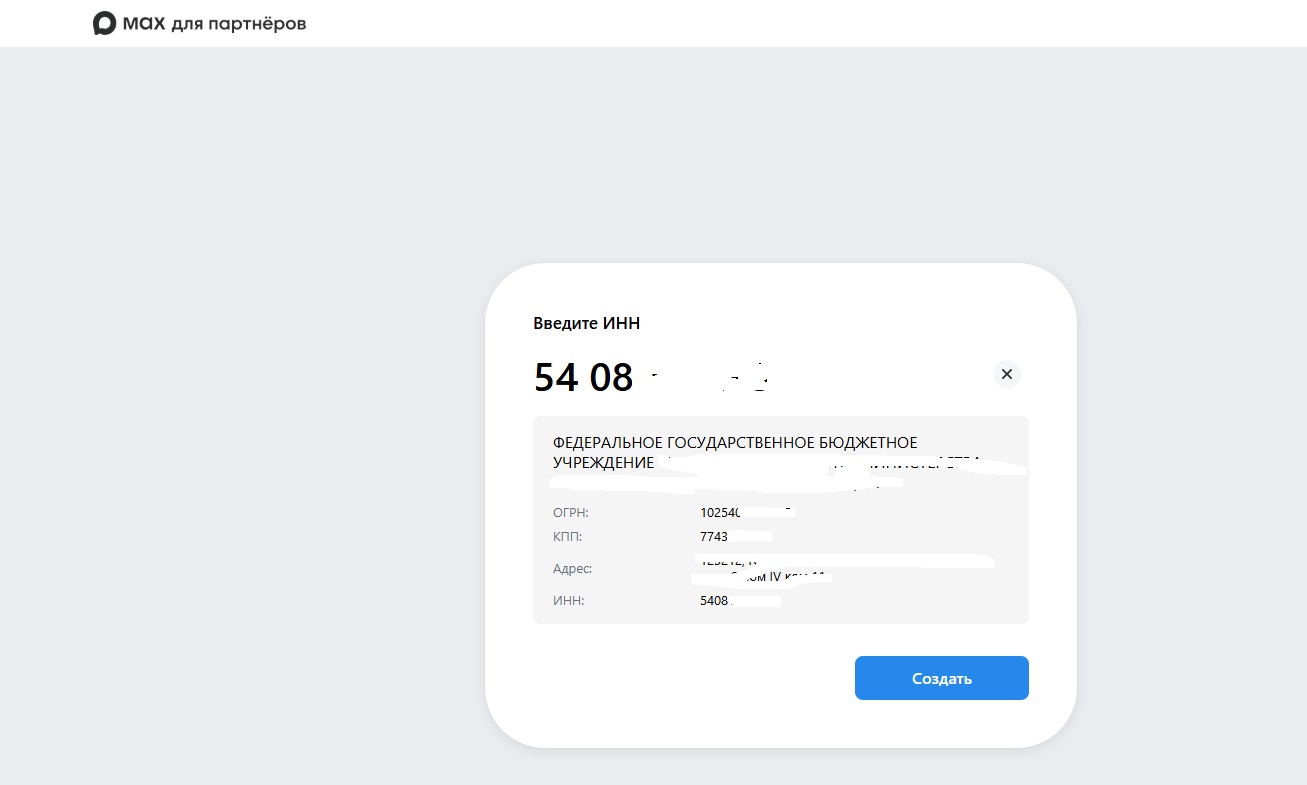Click the "ФЕДЕРАЛЬНОЕ ГОСУДАРСТВЕННОЕ БЮДЖЕТНОЕ" title line
Image resolution: width=1307 pixels, height=785 pixels.
[735, 442]
